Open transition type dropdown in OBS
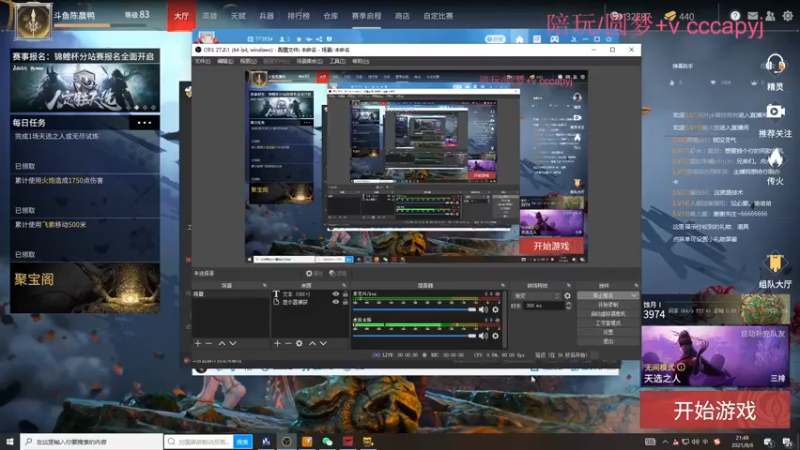Viewport: 800px width, 450px height. tap(536, 296)
